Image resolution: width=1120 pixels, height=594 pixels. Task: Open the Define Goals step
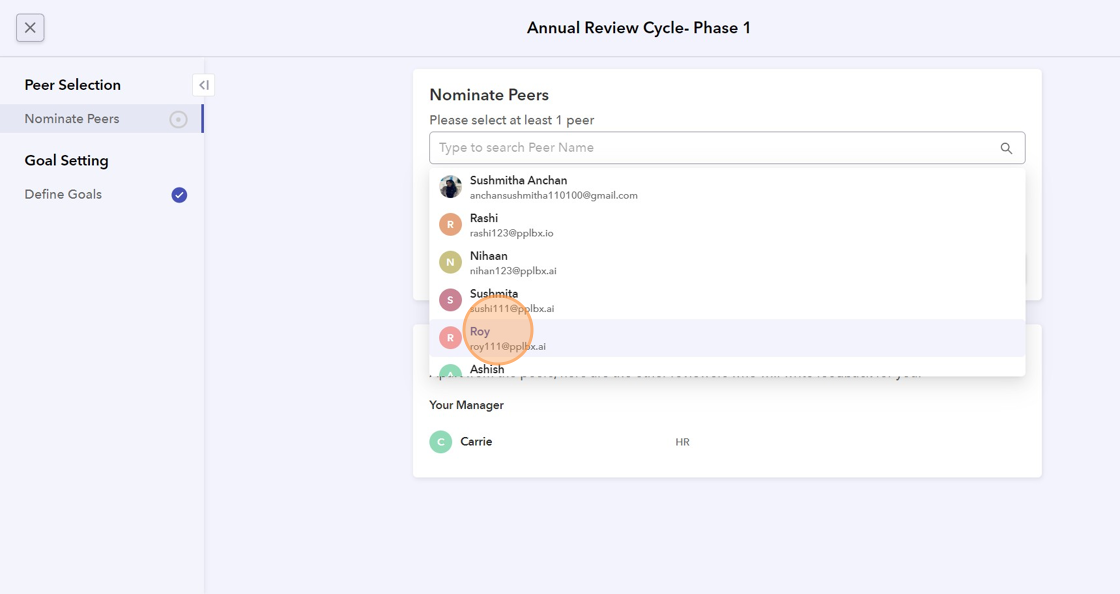coord(63,195)
